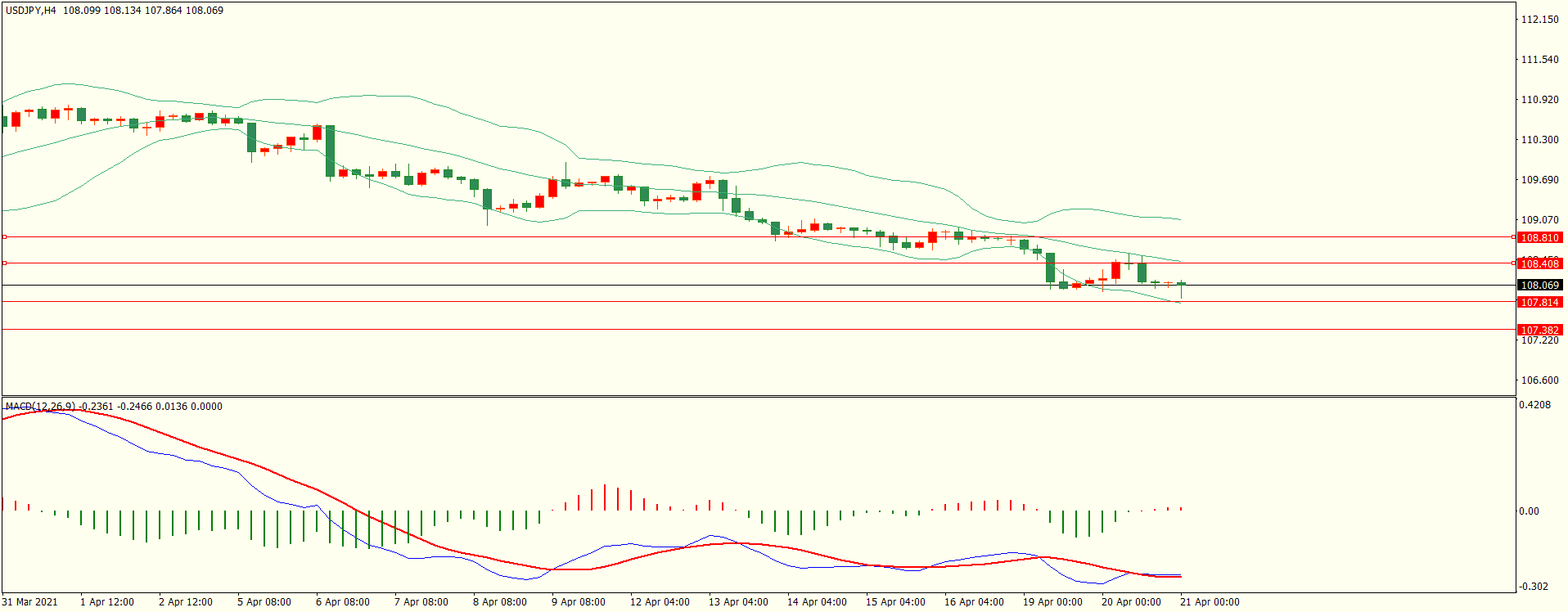Click the USDJPY,H4 chart title text
1568x612 pixels.
(x=31, y=11)
